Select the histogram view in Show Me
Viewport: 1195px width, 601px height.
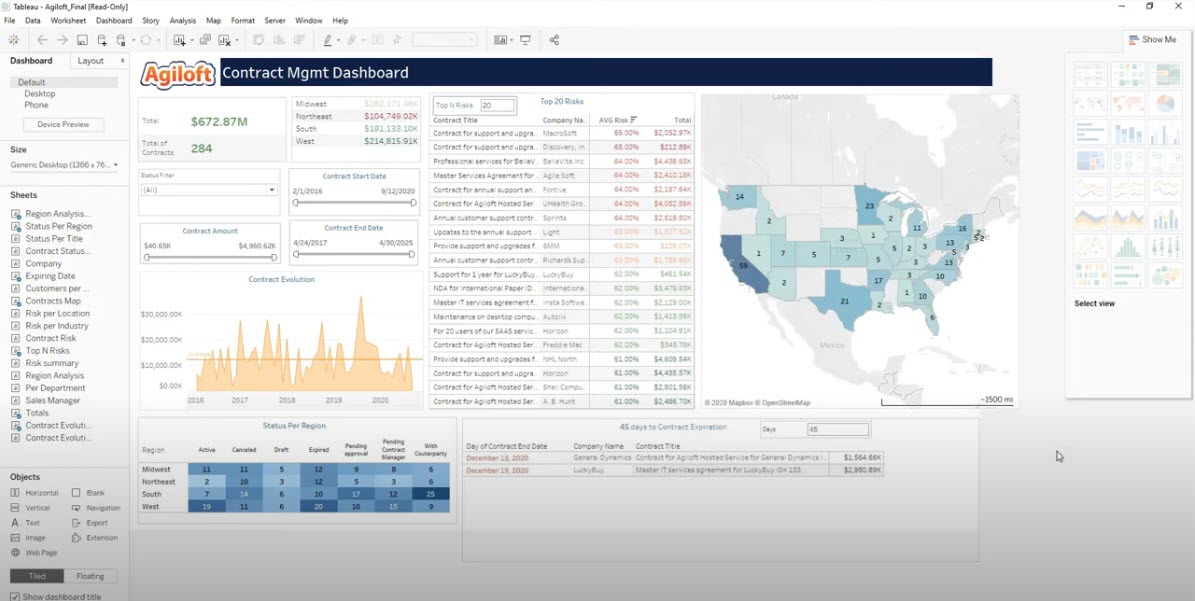(x=1126, y=246)
